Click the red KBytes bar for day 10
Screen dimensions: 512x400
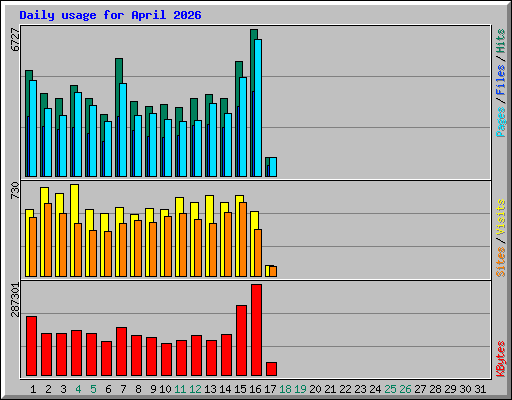tap(166, 360)
